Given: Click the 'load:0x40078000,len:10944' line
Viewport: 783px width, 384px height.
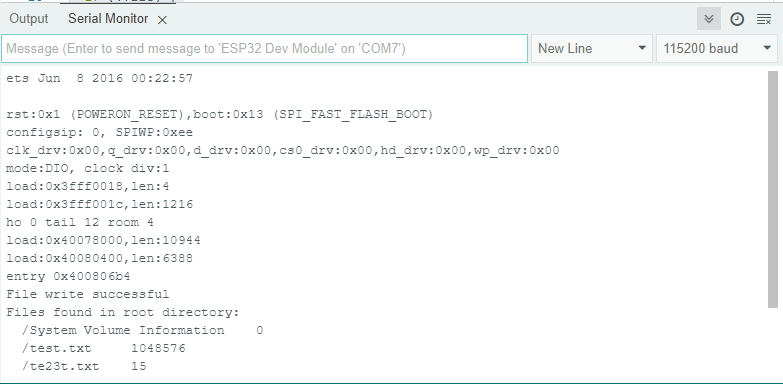Looking at the screenshot, I should (103, 241).
